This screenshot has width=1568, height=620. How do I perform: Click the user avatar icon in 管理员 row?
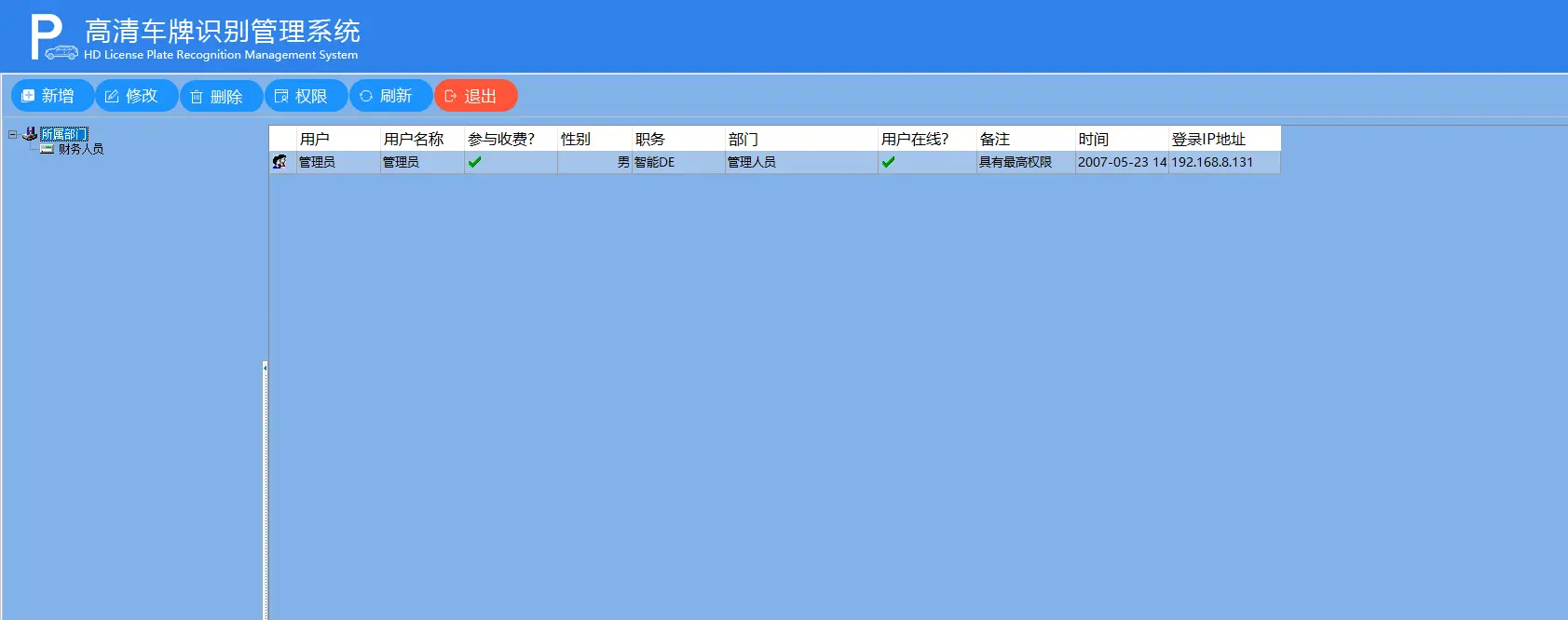coord(280,162)
